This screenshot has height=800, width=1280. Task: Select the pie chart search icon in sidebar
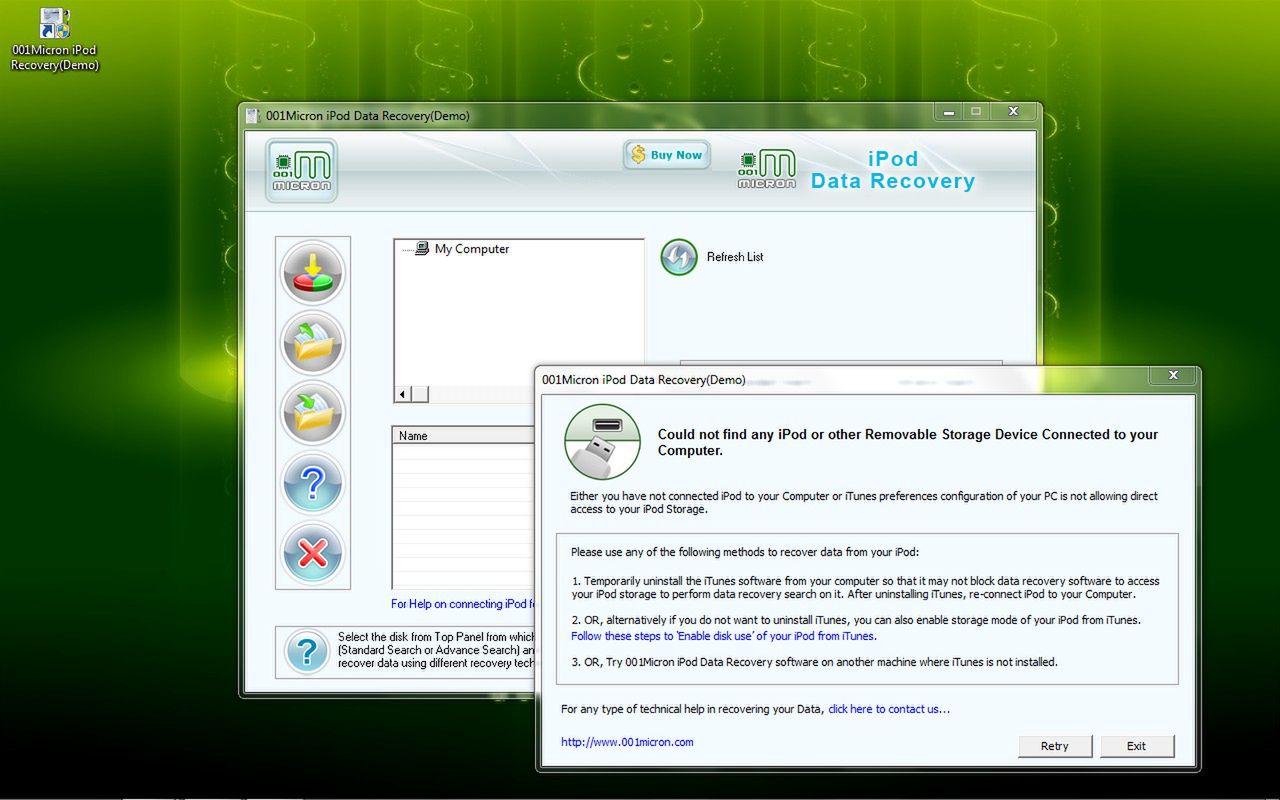click(313, 273)
